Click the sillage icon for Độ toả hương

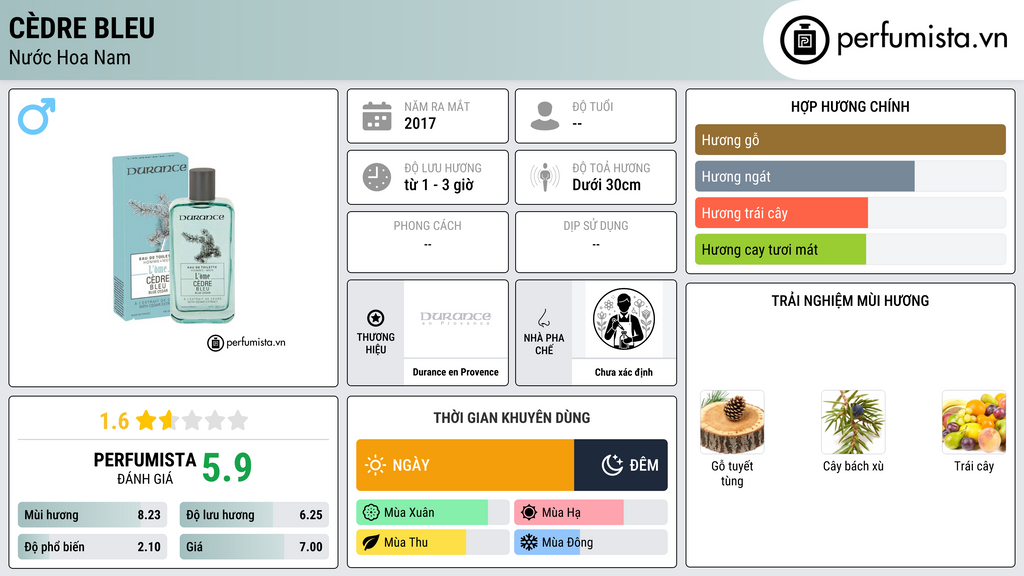pos(545,177)
